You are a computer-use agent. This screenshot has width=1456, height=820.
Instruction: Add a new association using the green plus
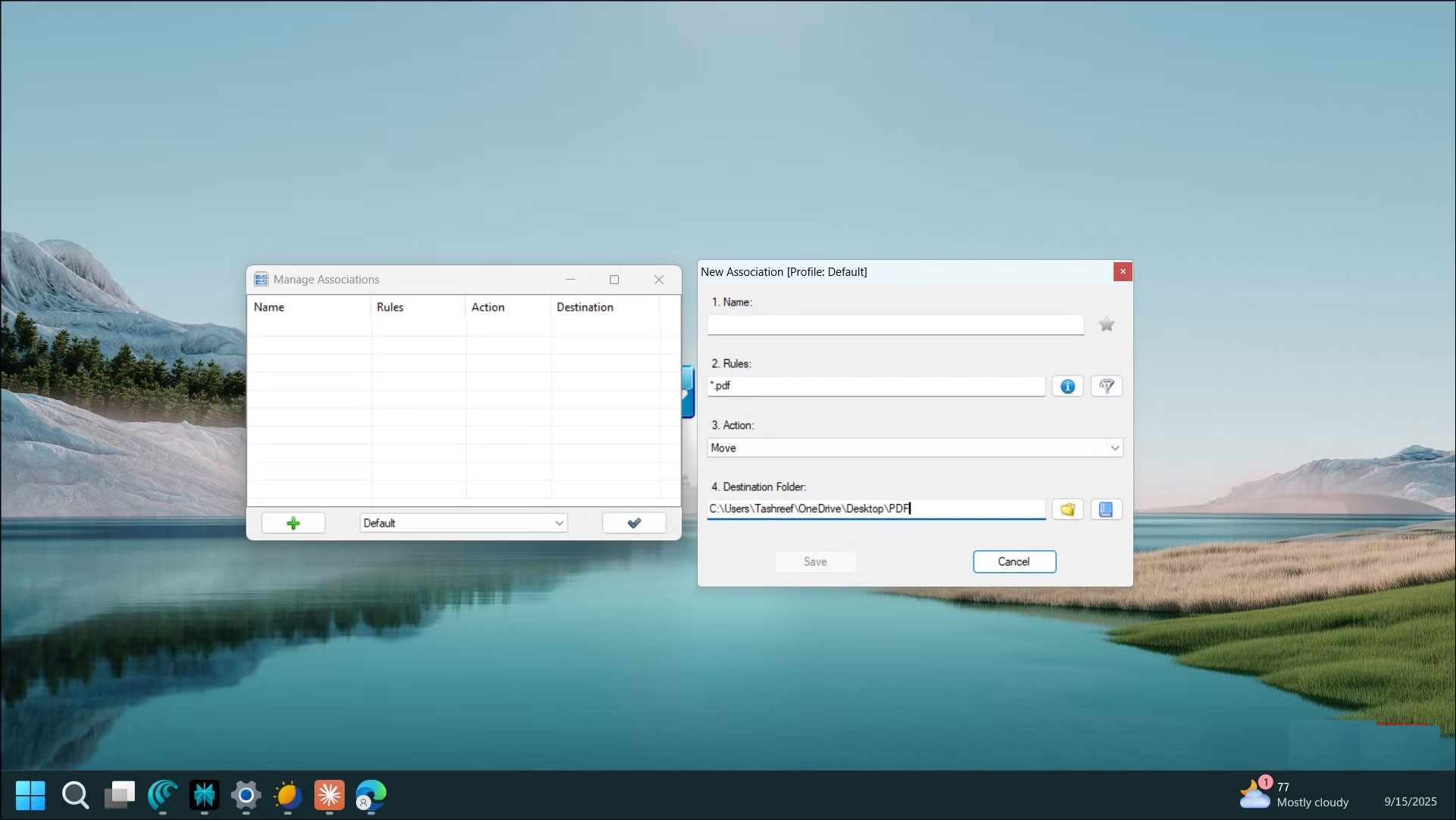pyautogui.click(x=293, y=523)
